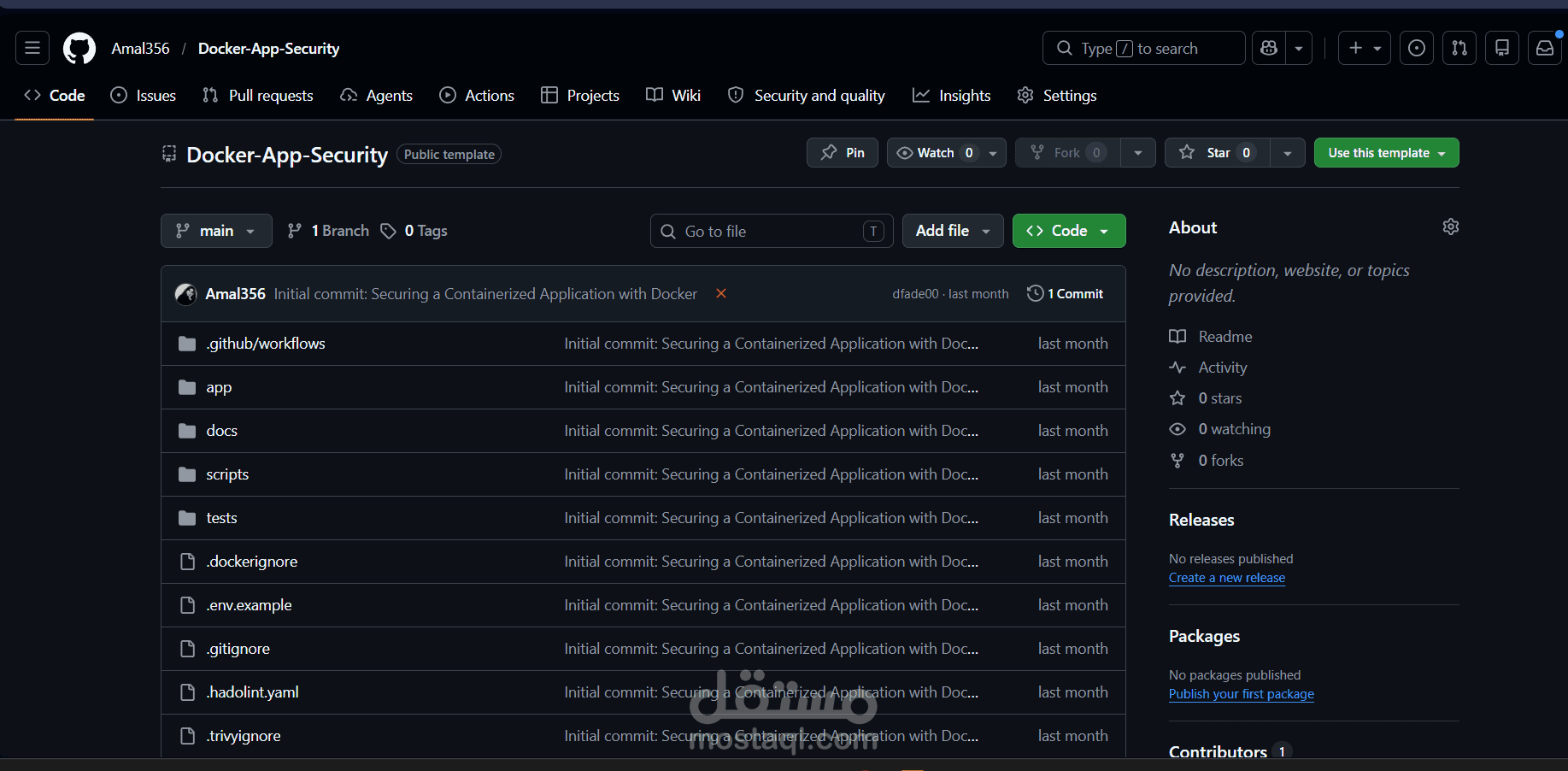Open the app folder
Viewport: 1568px width, 771px height.
click(x=219, y=387)
